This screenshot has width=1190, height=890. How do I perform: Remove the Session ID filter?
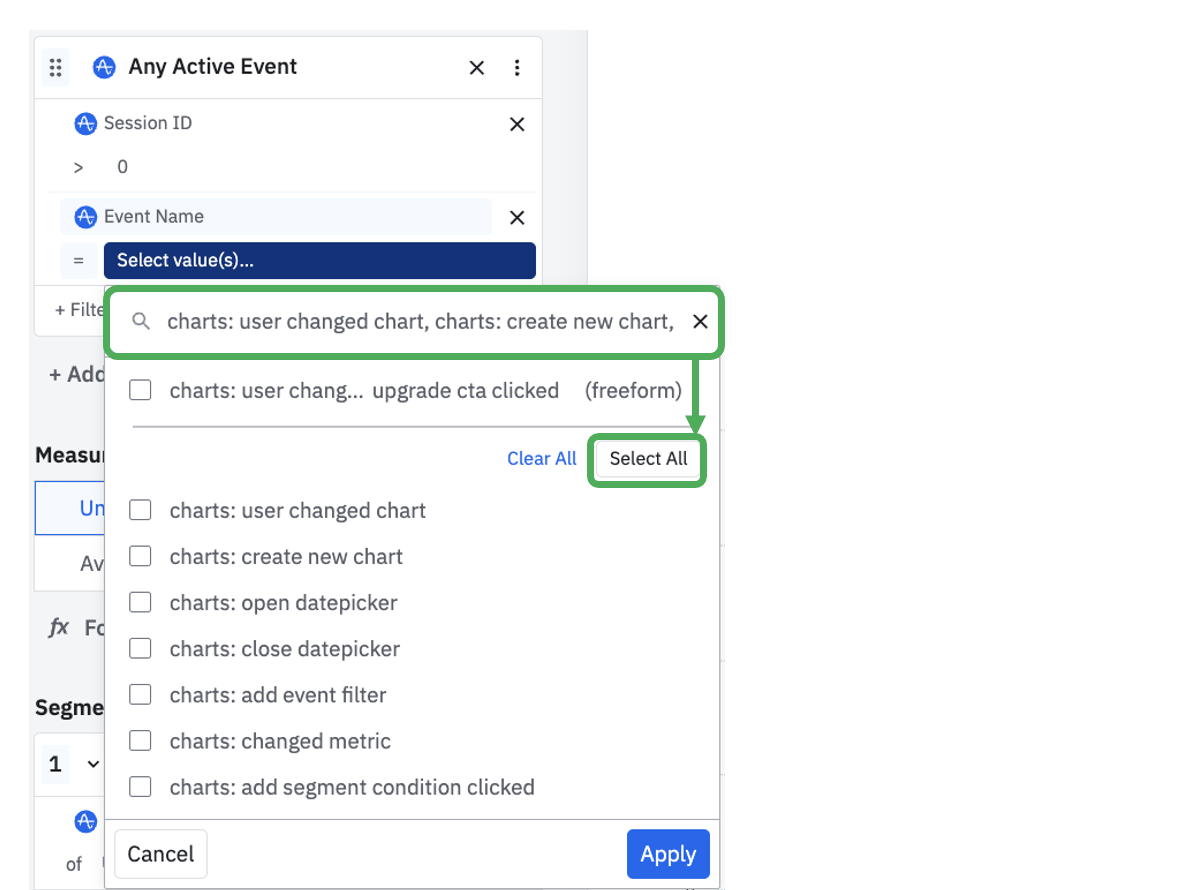point(517,124)
